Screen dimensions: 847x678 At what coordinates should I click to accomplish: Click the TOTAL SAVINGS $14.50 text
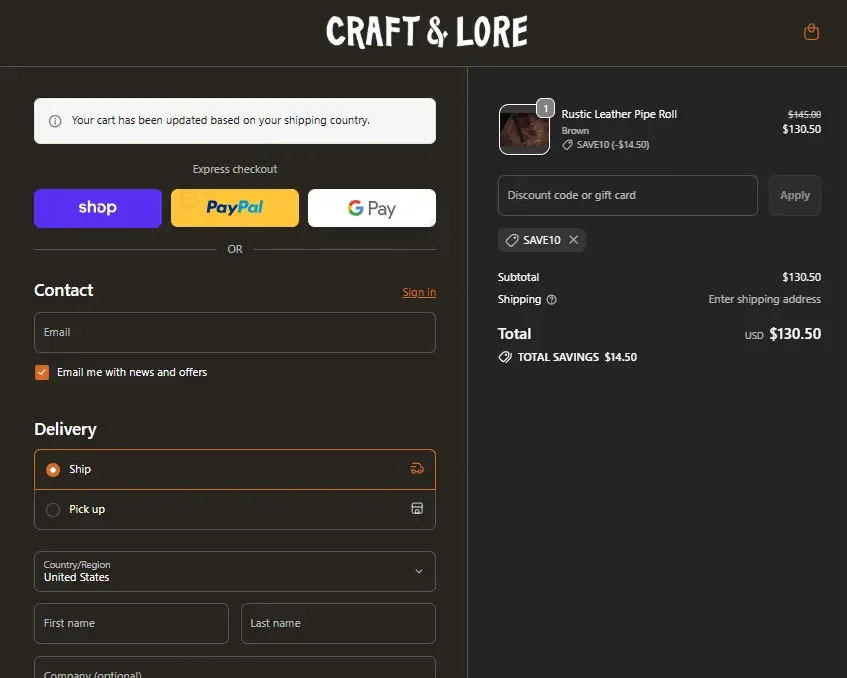coord(577,357)
